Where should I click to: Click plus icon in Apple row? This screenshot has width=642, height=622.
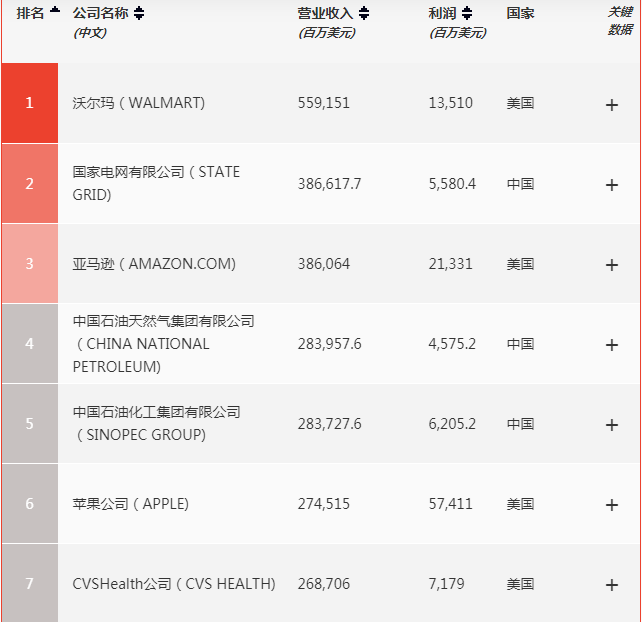[x=612, y=505]
